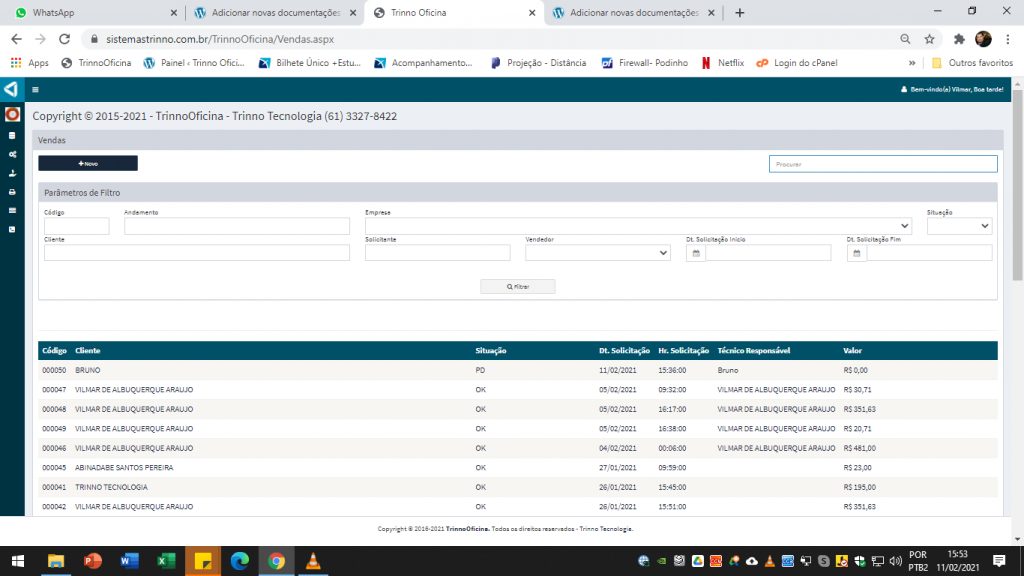Click the phone icon in sidebar
The image size is (1024, 576).
click(12, 229)
